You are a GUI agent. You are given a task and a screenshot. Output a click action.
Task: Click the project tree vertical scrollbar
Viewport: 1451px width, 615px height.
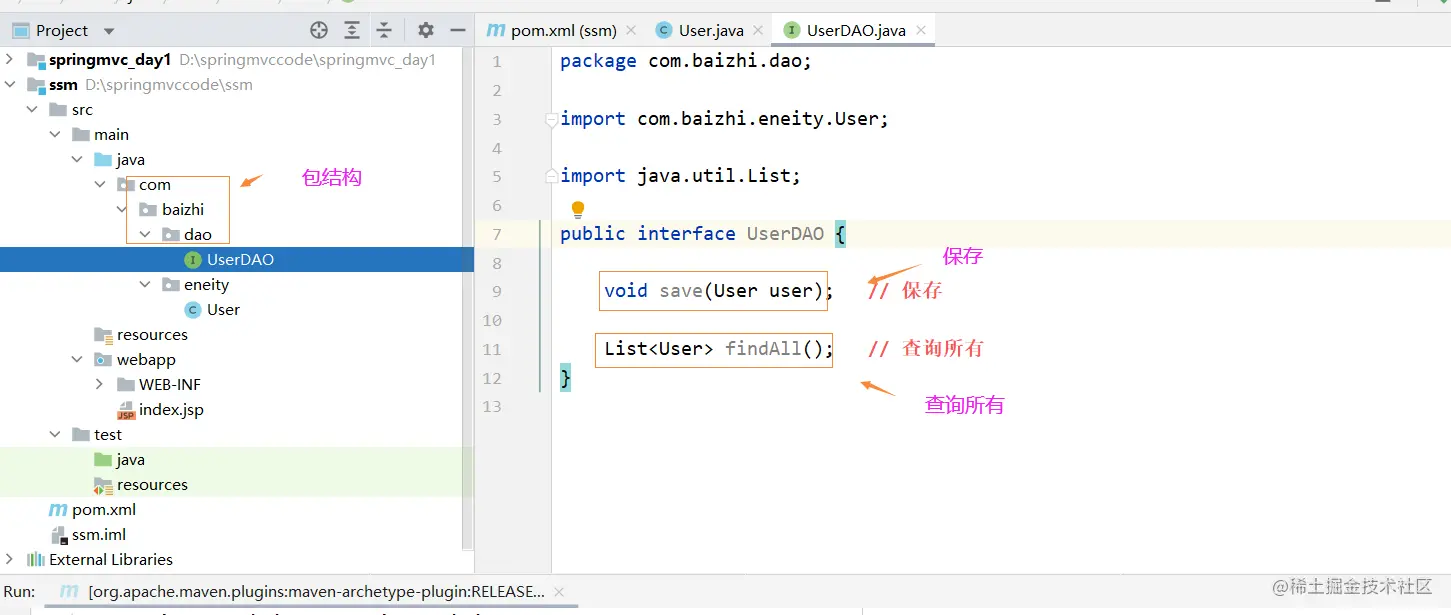pyautogui.click(x=467, y=298)
